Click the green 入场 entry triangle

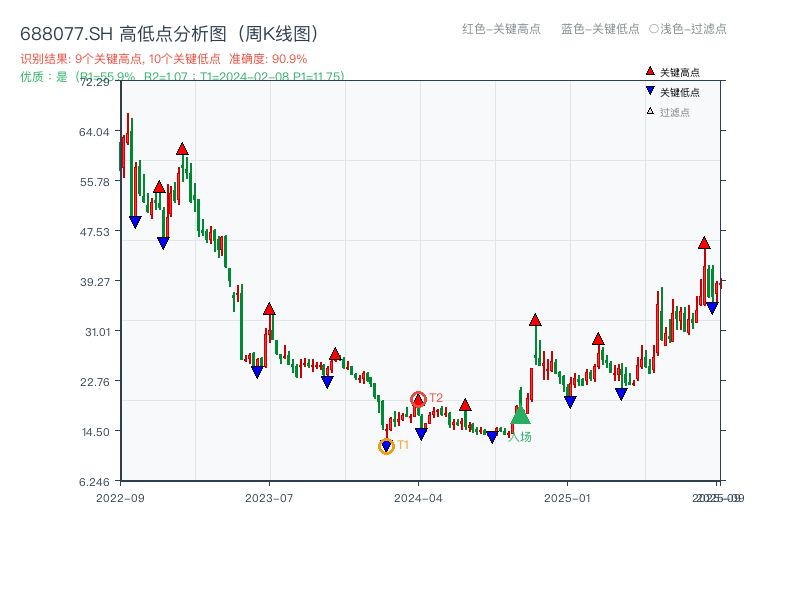pos(519,416)
